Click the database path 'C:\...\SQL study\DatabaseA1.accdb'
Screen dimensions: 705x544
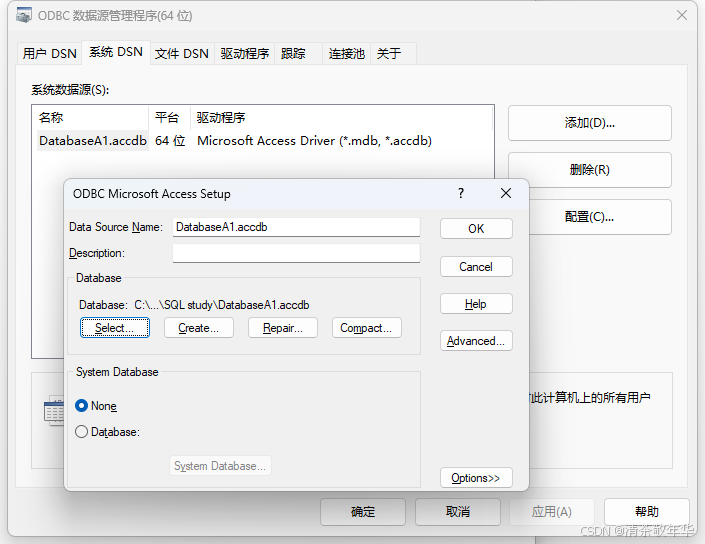[222, 305]
